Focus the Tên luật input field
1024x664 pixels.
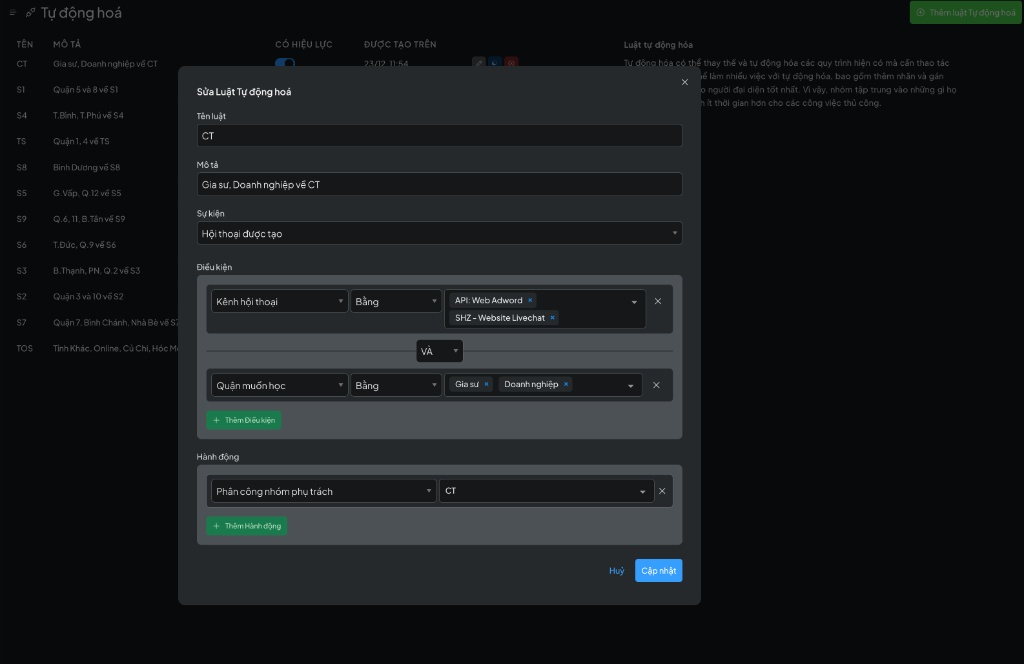(440, 136)
